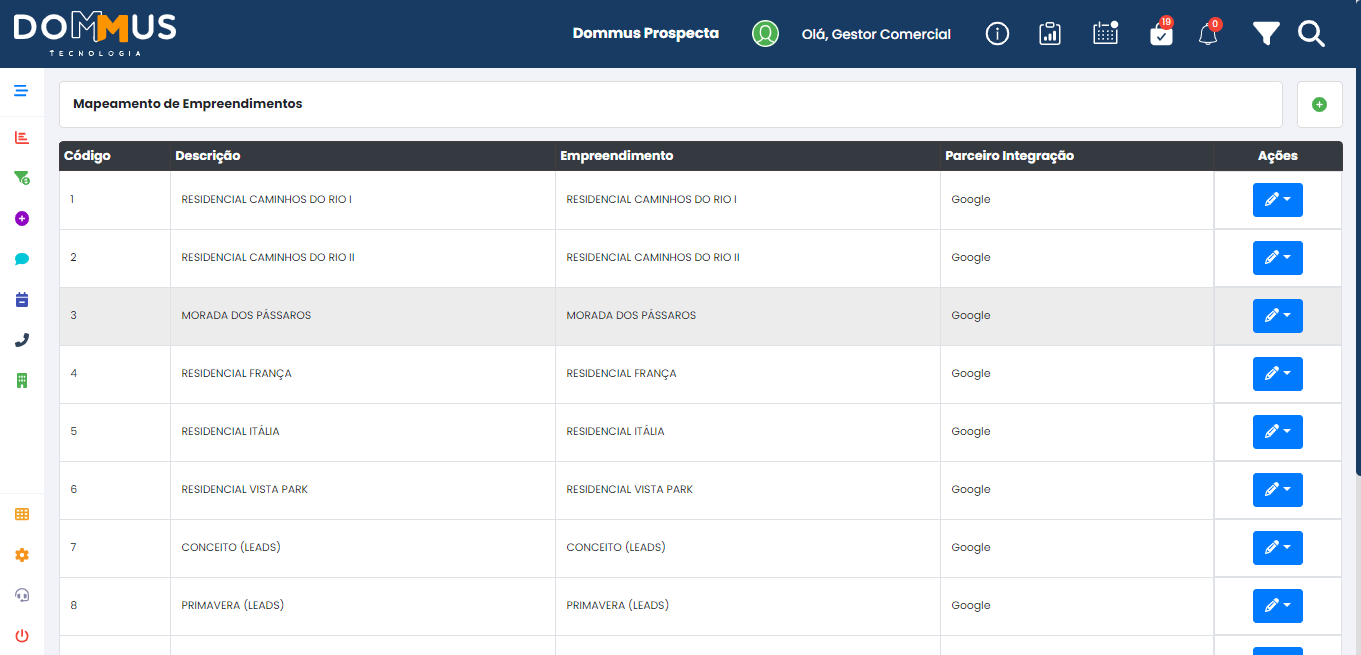Open the orange grid table icon
Screen dimensions: 1361x655
pyautogui.click(x=22, y=514)
